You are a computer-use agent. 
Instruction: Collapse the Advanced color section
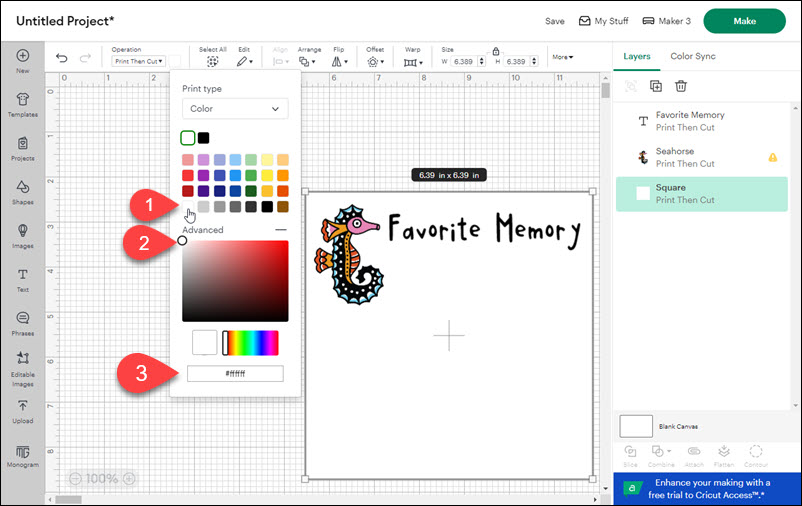pyautogui.click(x=281, y=230)
